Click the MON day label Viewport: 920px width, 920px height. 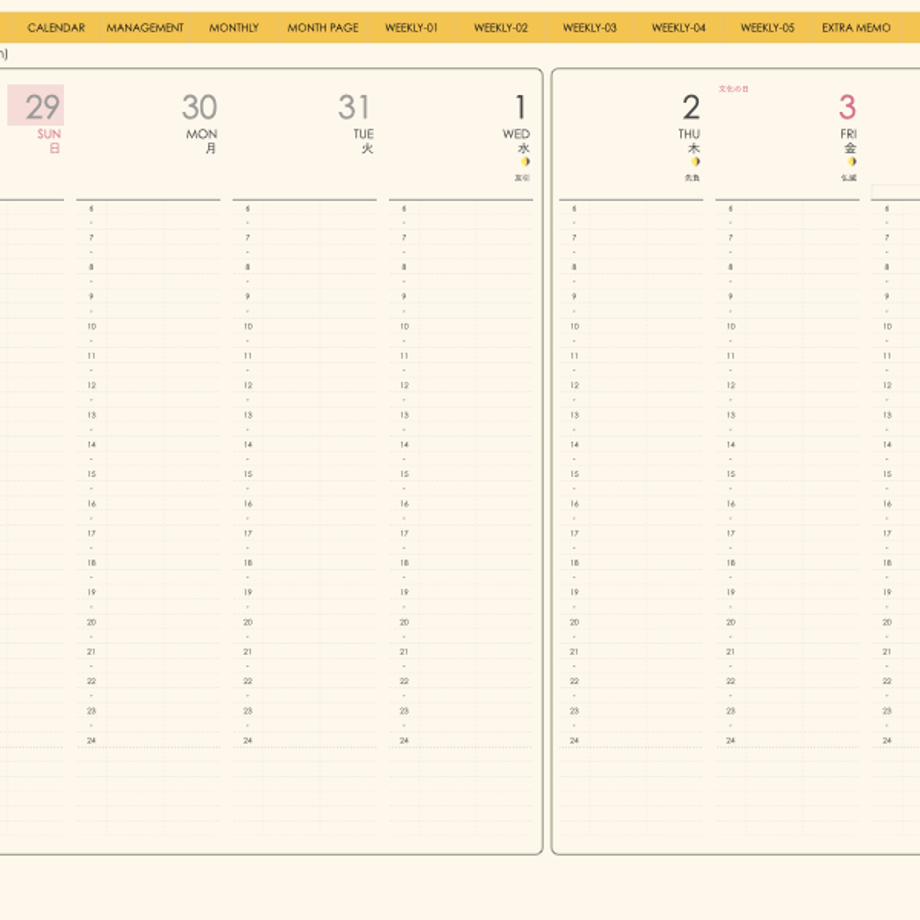(x=201, y=134)
